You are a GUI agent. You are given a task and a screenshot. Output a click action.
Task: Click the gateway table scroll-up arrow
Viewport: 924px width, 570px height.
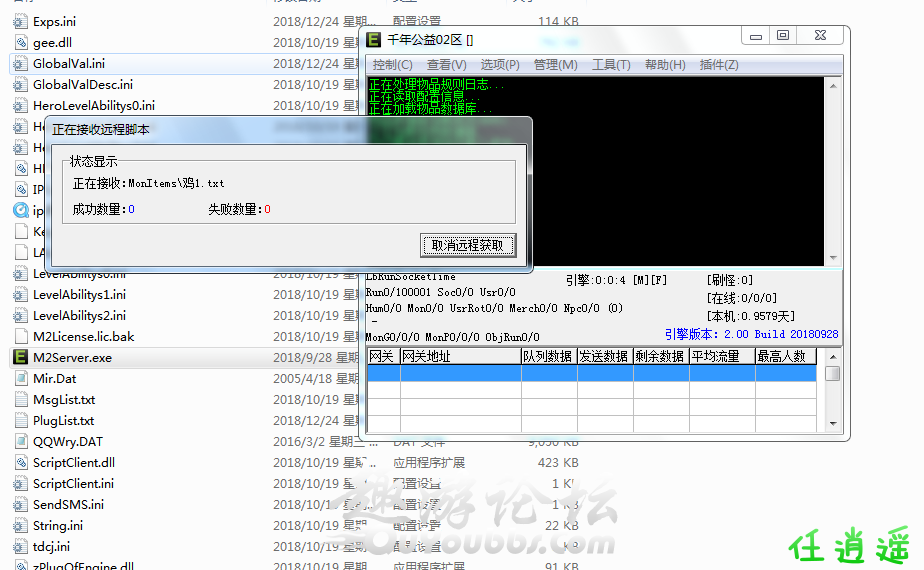click(x=833, y=357)
